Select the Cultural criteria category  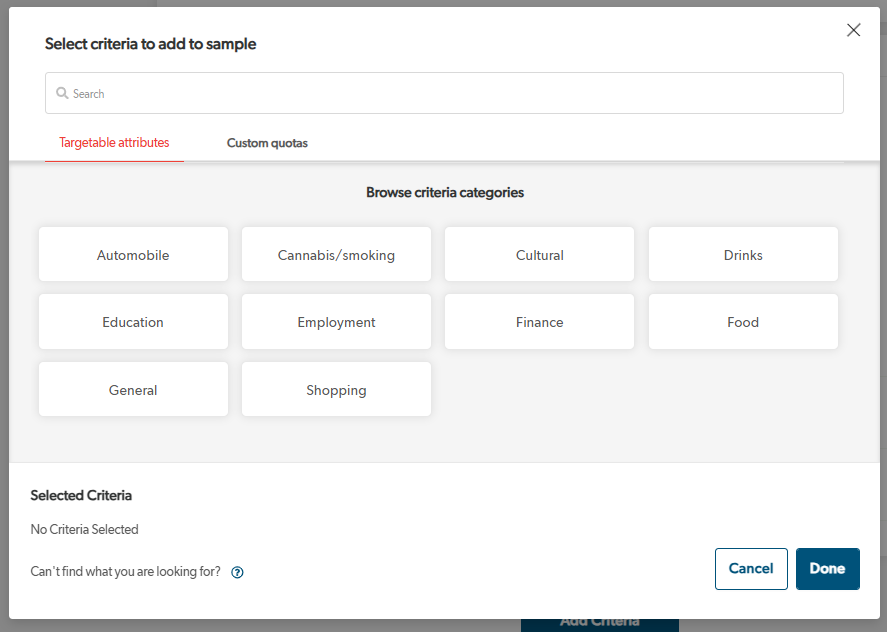[539, 255]
